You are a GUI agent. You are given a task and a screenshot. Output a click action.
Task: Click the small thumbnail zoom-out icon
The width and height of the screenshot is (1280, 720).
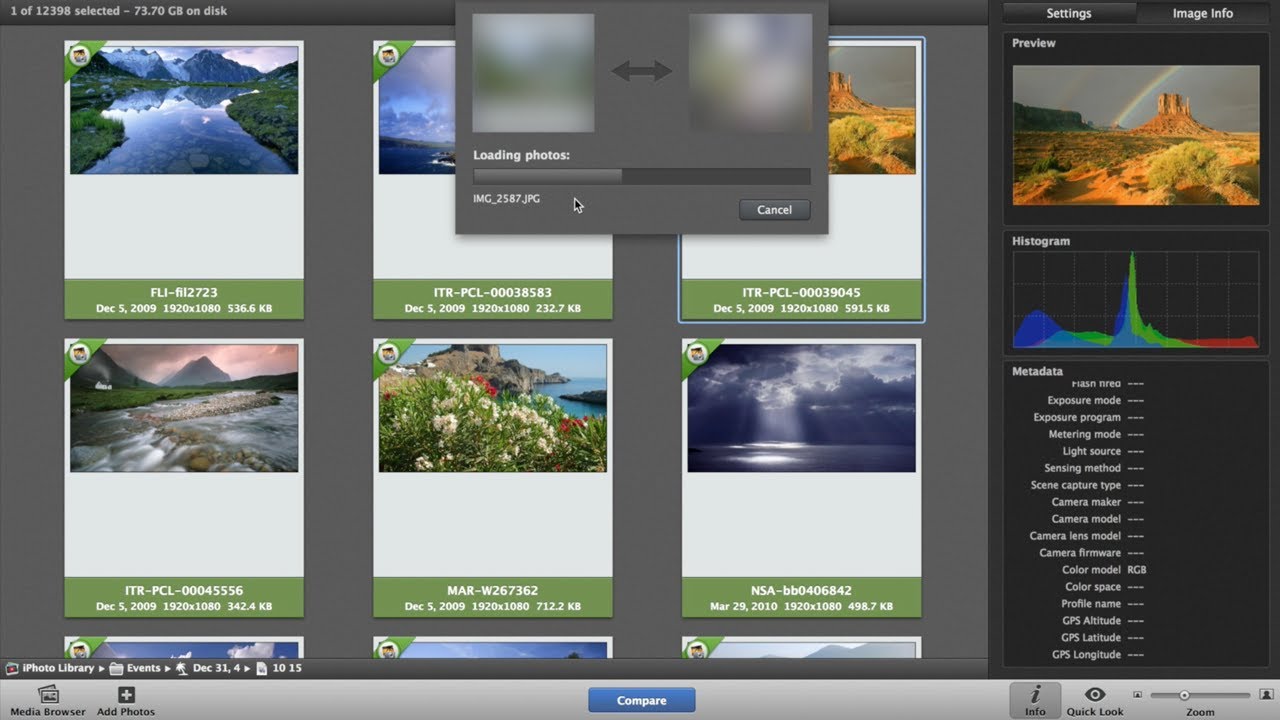[1137, 694]
